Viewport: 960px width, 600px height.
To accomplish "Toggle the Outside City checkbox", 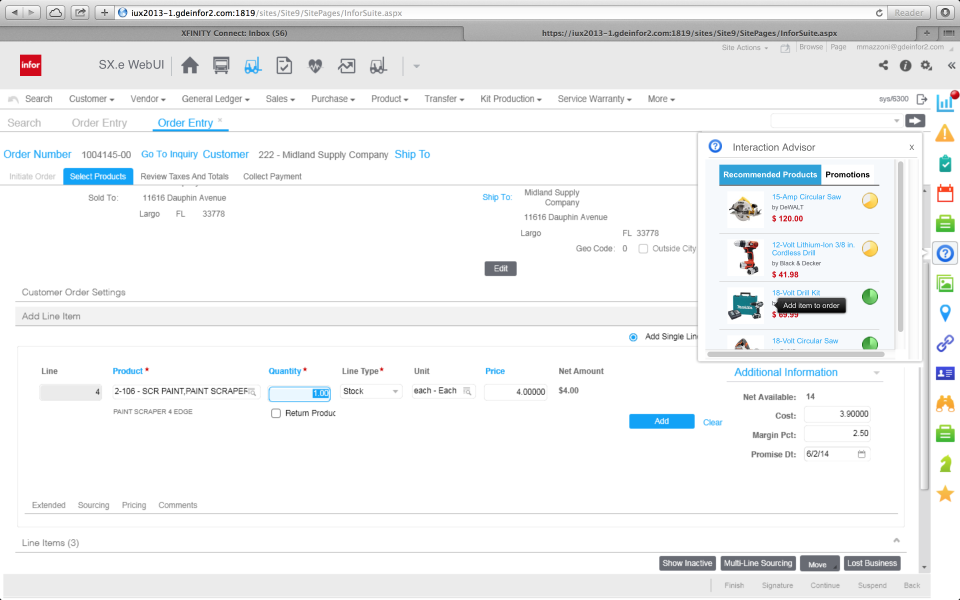I will coord(643,249).
